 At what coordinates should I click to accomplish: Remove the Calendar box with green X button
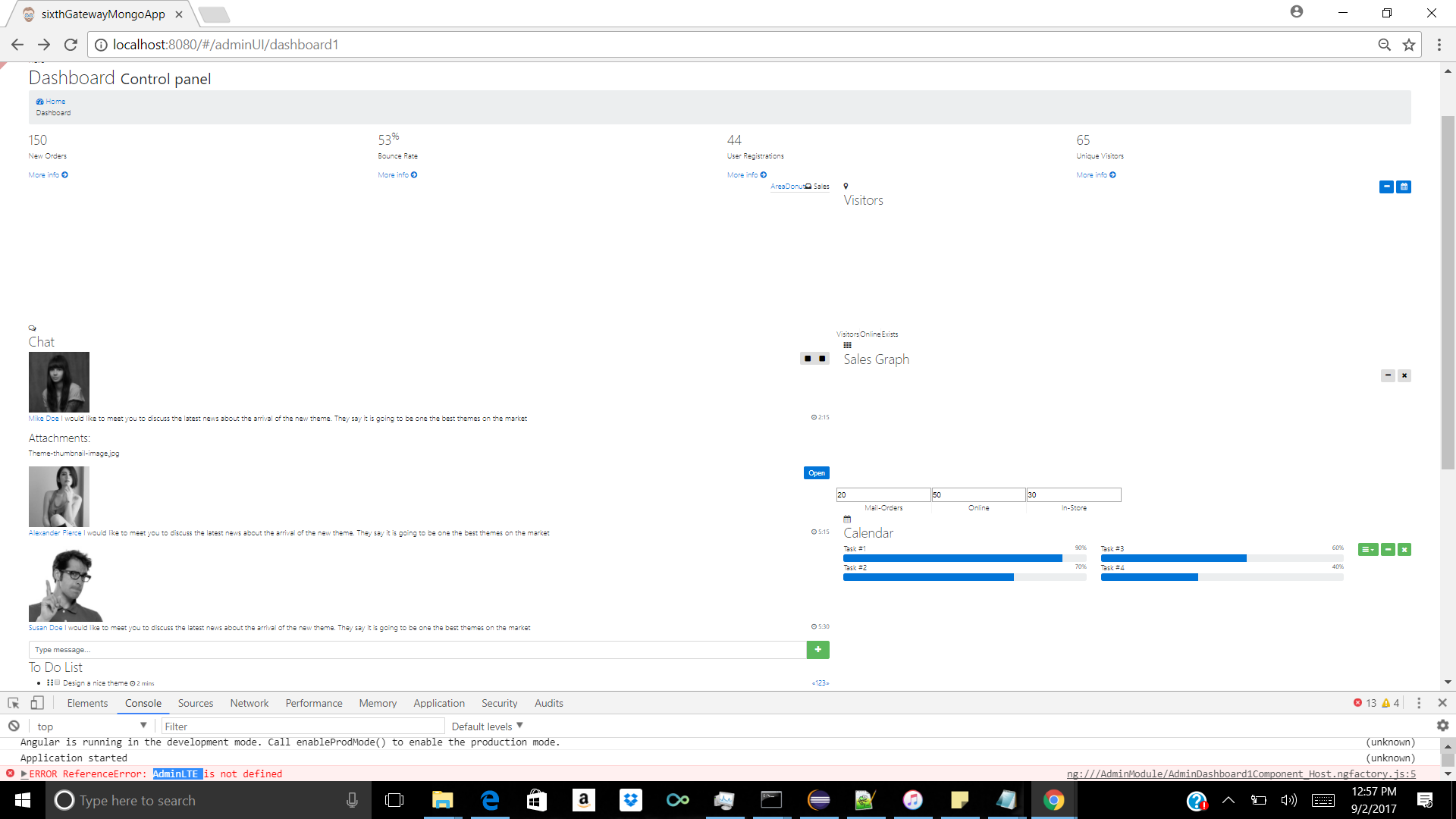pos(1404,550)
